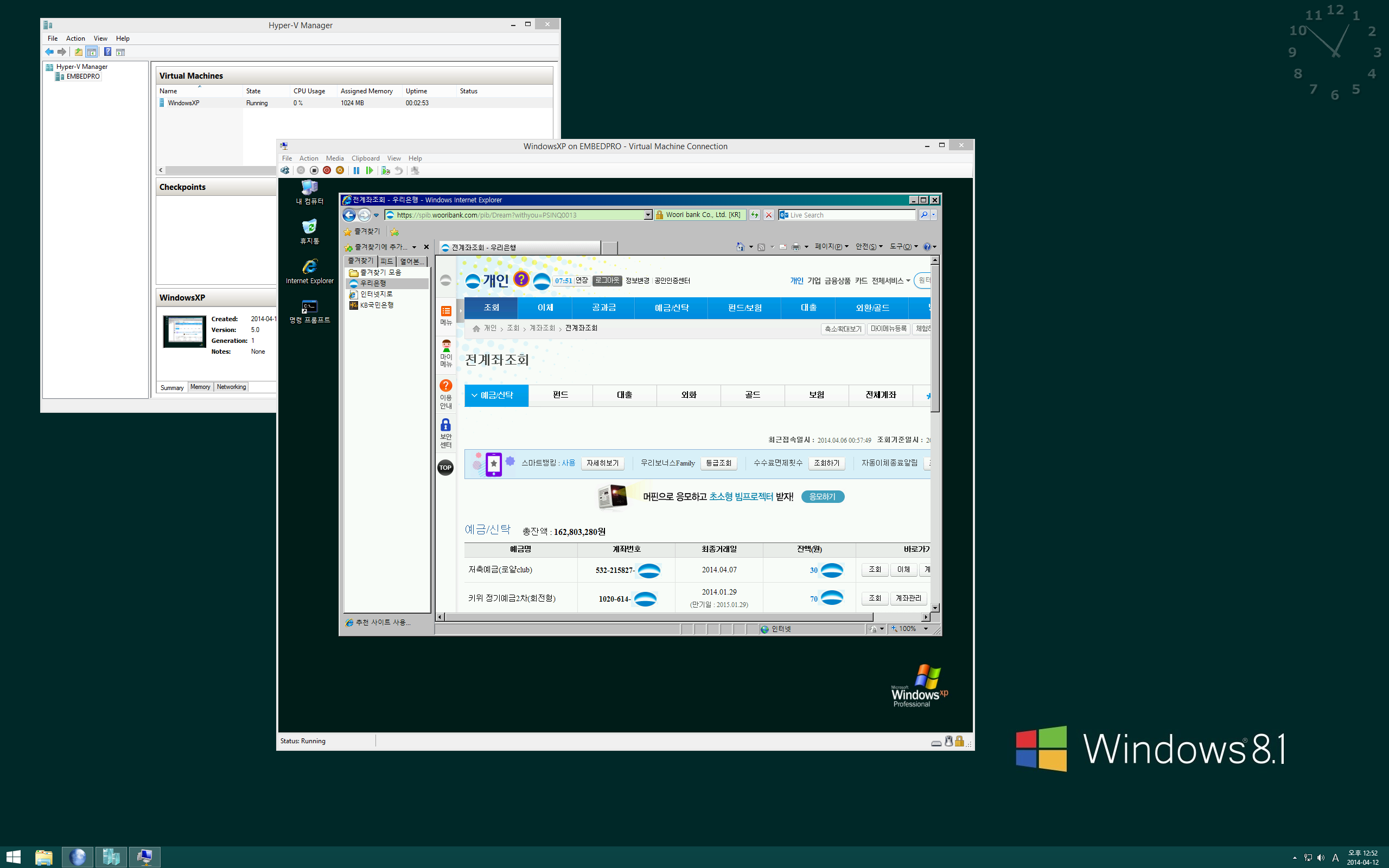This screenshot has width=1389, height=868.
Task: Click the Enhanced Session icon in VM toolbar
Action: coord(415,170)
